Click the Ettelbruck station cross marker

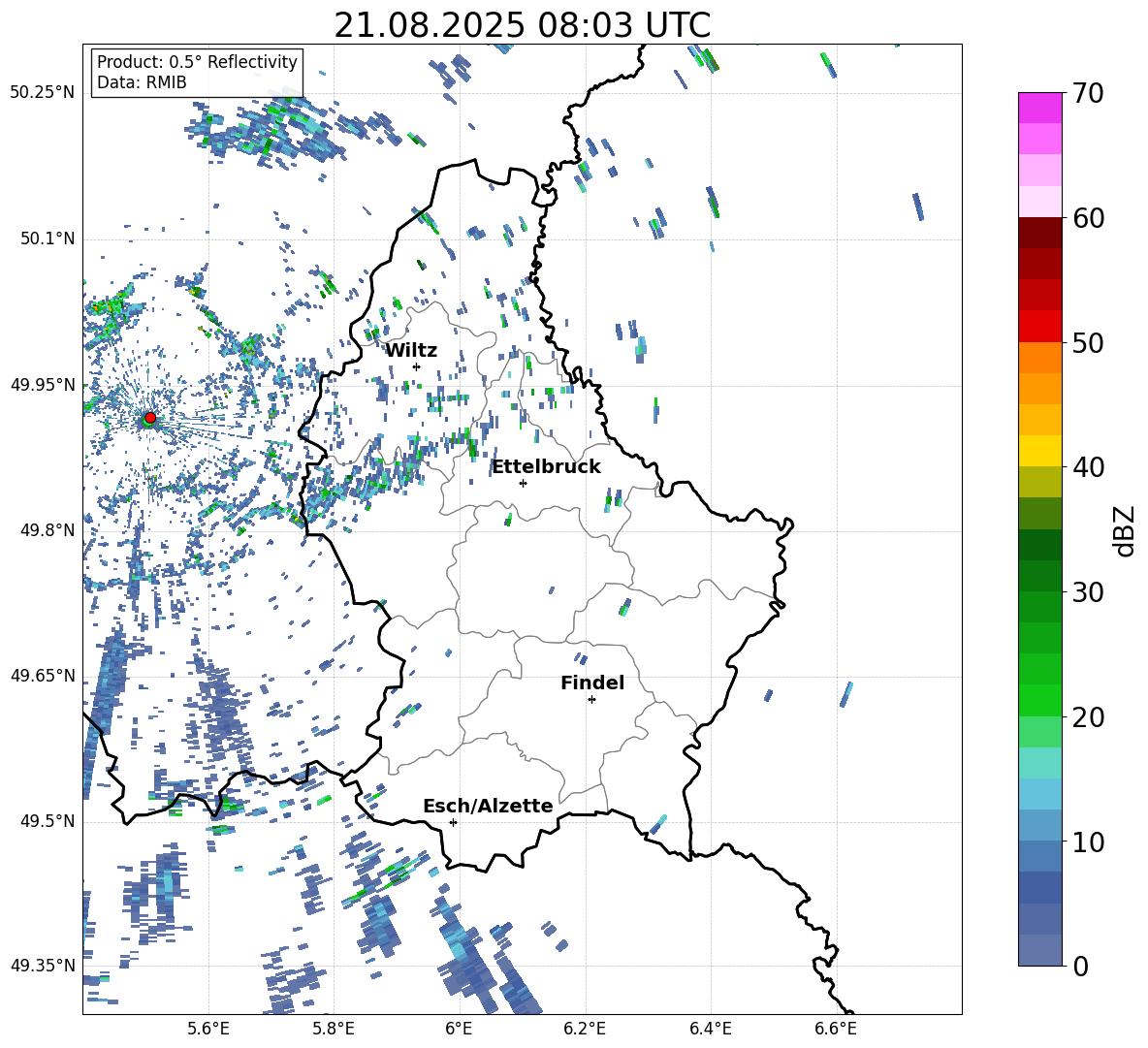click(x=523, y=483)
